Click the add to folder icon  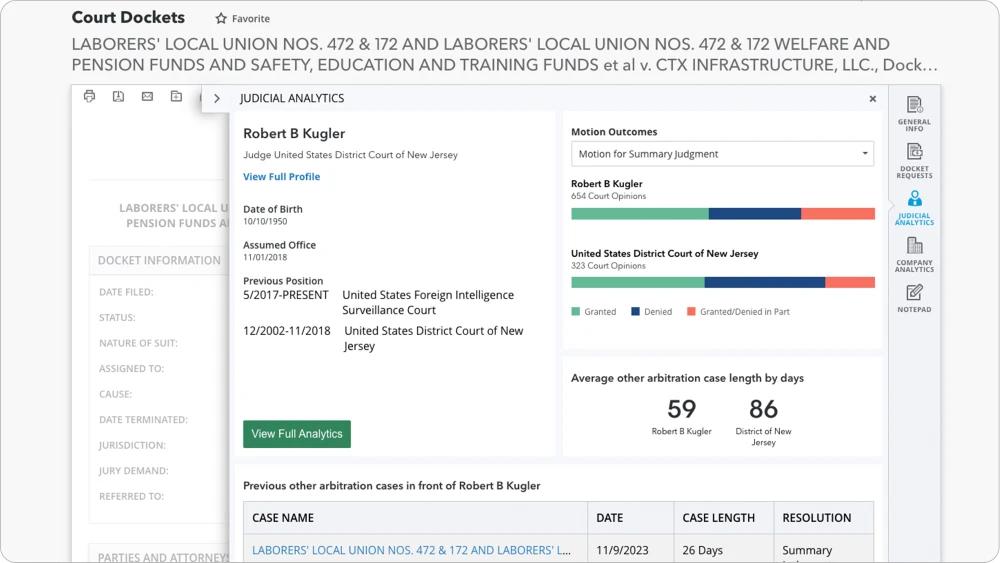point(176,97)
